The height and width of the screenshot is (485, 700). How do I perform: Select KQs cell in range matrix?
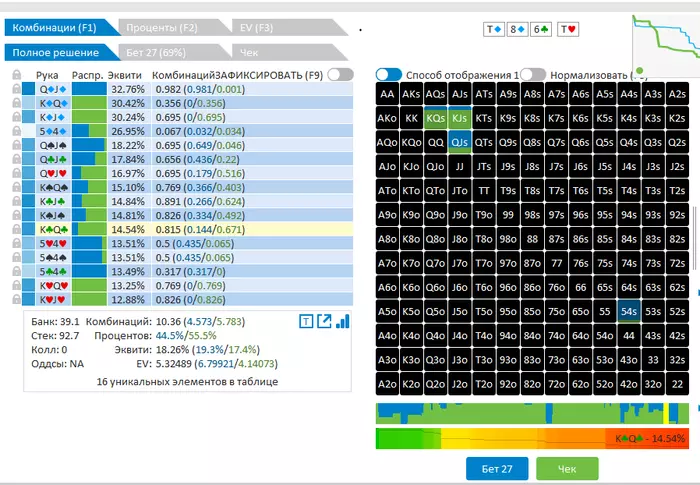[435, 118]
